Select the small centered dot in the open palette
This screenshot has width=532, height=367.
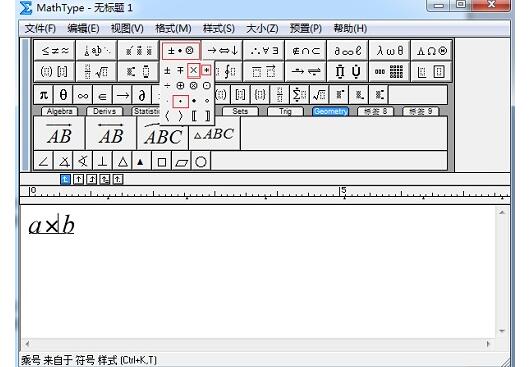(x=180, y=101)
